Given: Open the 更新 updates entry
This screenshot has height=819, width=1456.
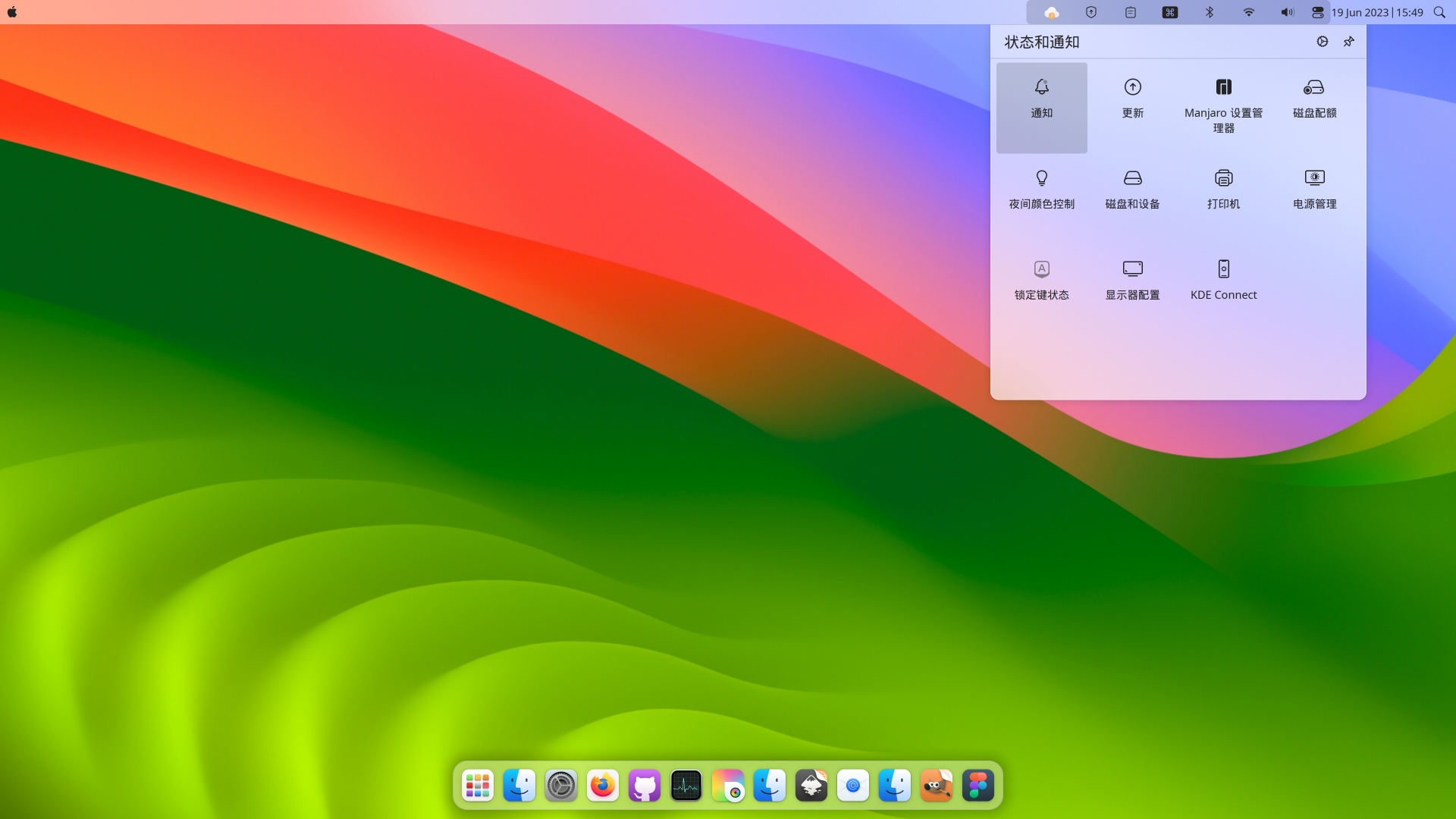Looking at the screenshot, I should tap(1132, 108).
